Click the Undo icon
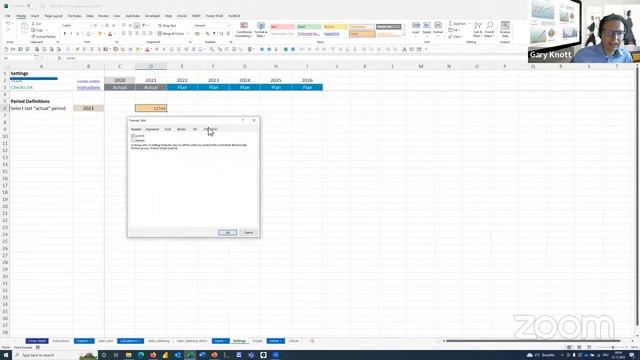Screen dimensions: 640x360 (8, 24)
